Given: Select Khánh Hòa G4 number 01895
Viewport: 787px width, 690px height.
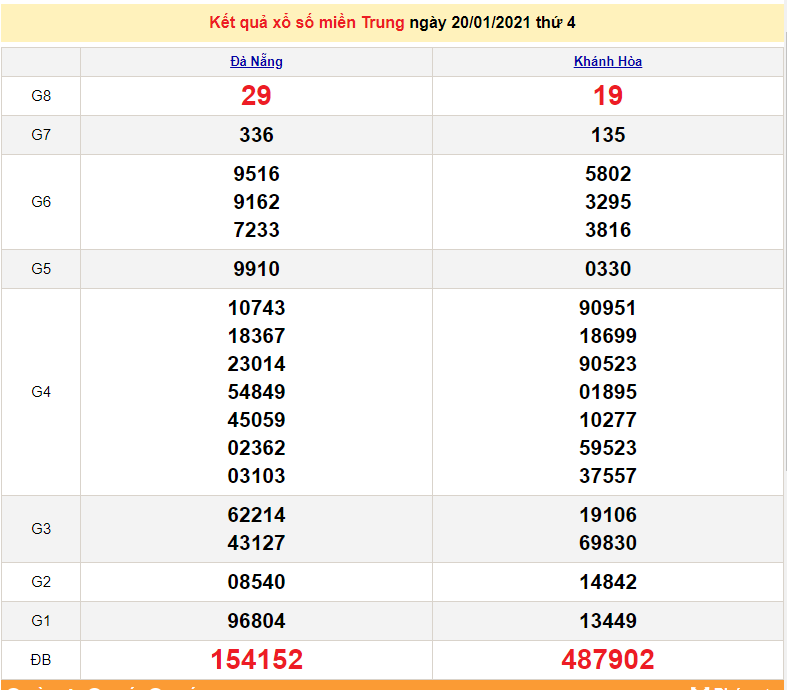Looking at the screenshot, I should pyautogui.click(x=607, y=392).
